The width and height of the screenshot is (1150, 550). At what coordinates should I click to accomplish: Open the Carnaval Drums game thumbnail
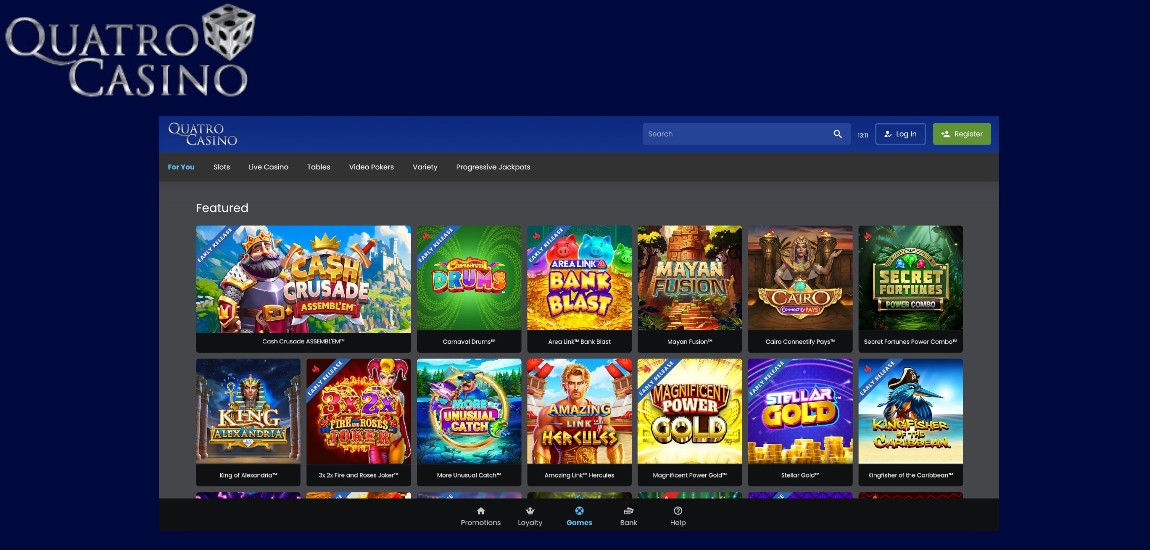click(469, 279)
